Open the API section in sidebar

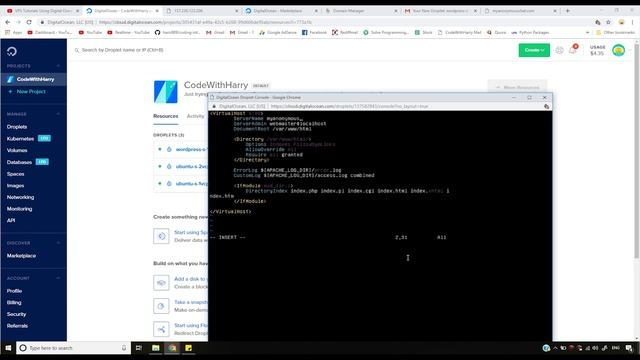(x=11, y=220)
